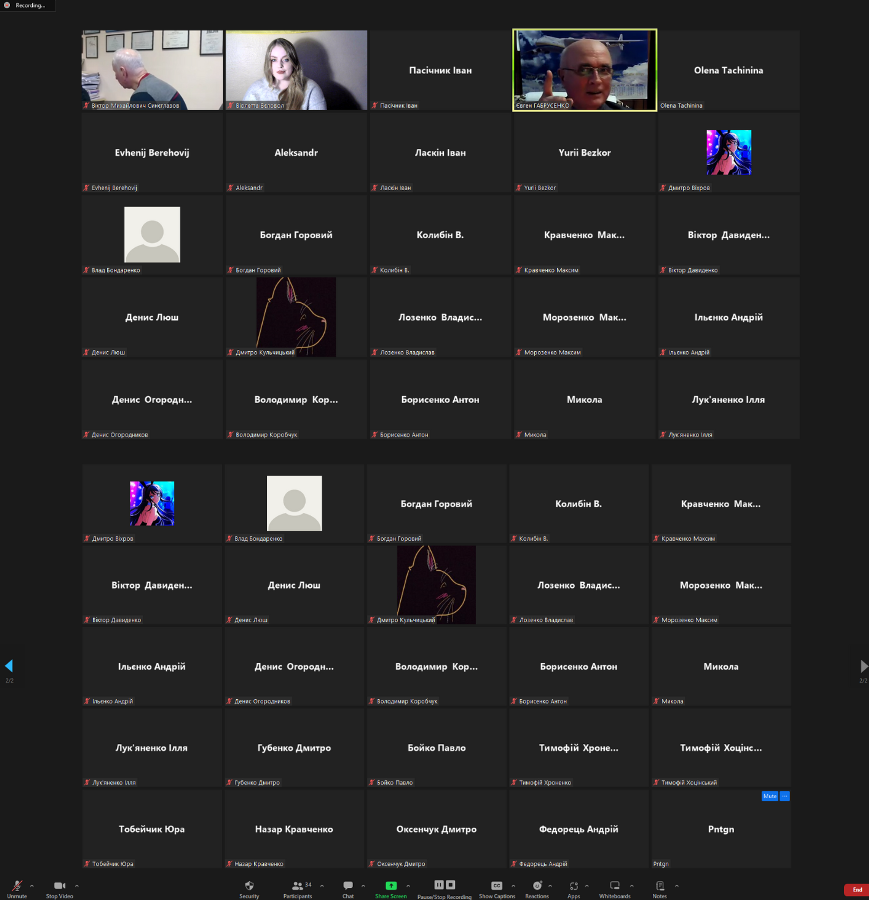Select the Пасічник Іван participant tile

coord(440,70)
